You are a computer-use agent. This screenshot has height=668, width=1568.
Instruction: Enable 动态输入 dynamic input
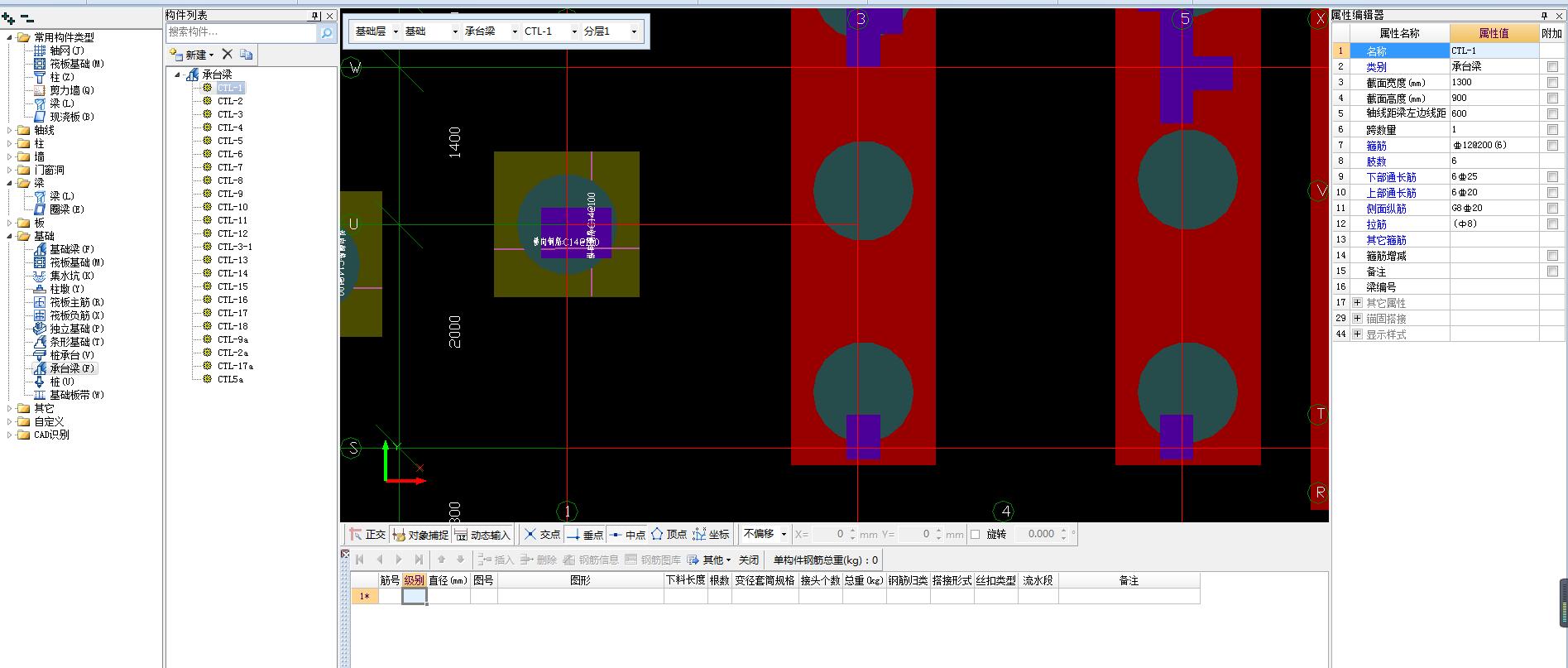coord(482,535)
